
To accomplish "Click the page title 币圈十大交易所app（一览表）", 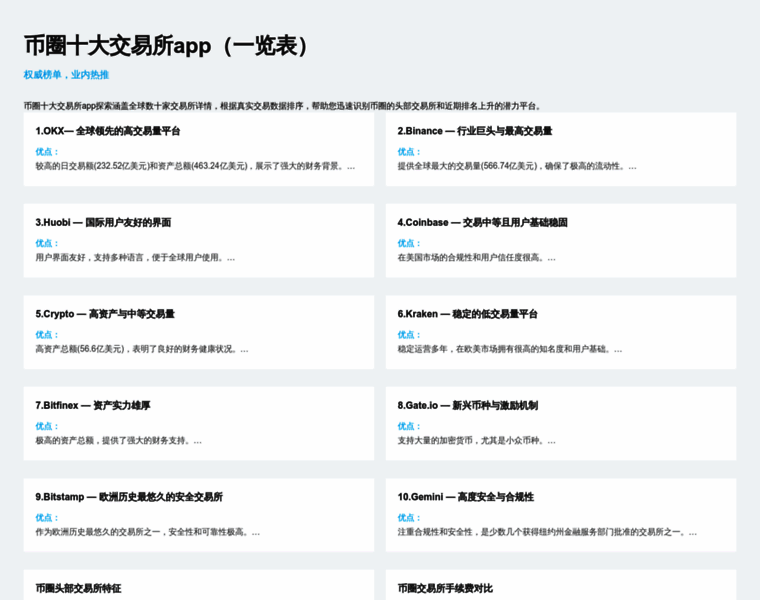I will click(167, 47).
